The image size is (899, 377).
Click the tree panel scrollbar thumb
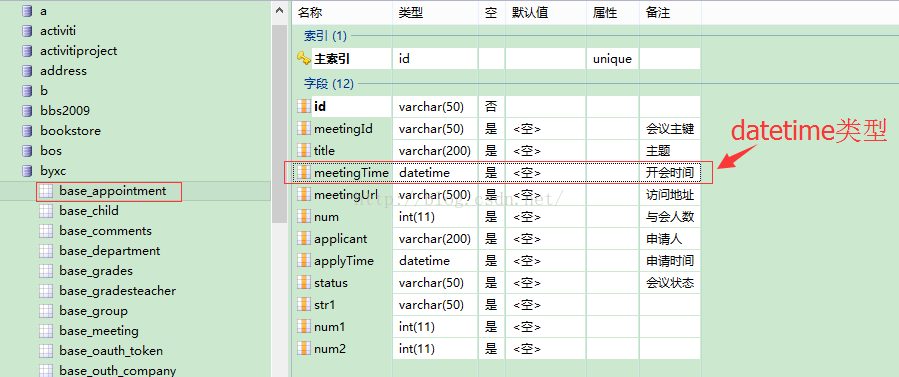(x=279, y=123)
